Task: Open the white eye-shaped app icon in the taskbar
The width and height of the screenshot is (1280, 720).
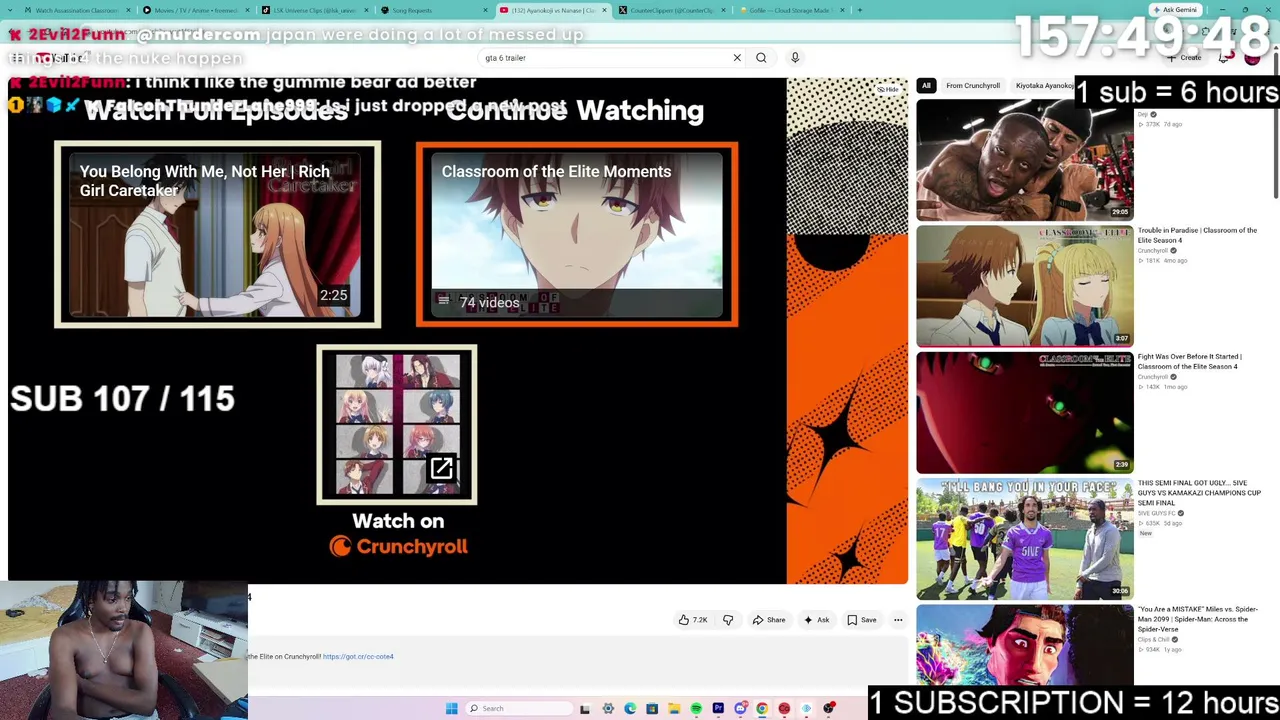Action: coord(806,709)
